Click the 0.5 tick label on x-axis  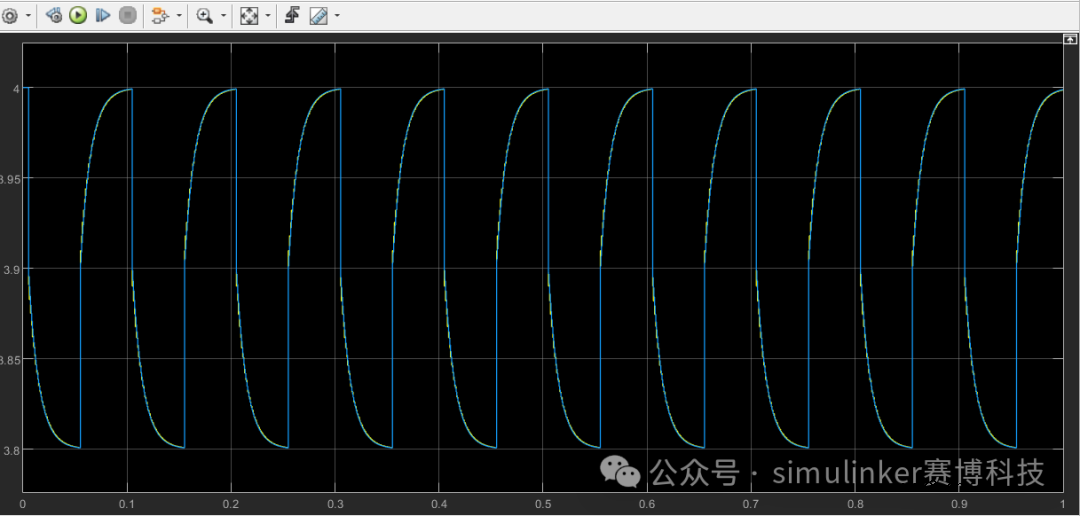(542, 503)
